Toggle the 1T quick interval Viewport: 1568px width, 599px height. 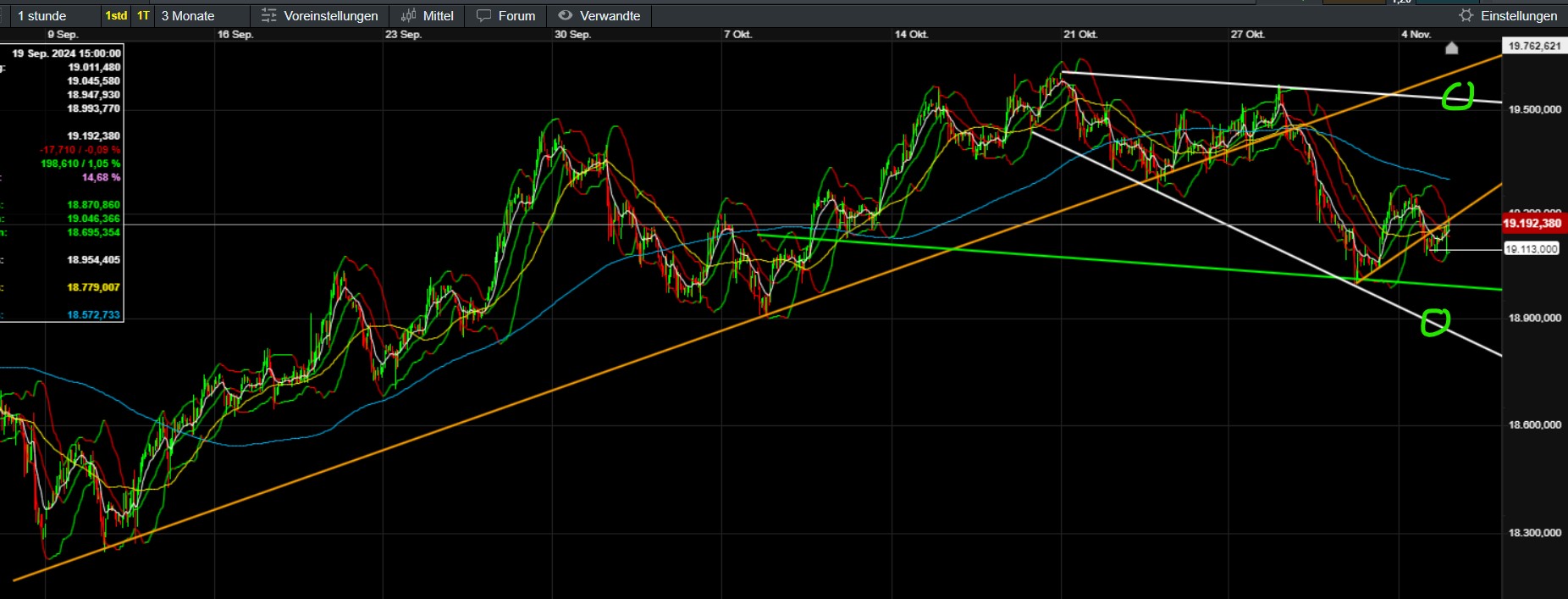coord(143,16)
